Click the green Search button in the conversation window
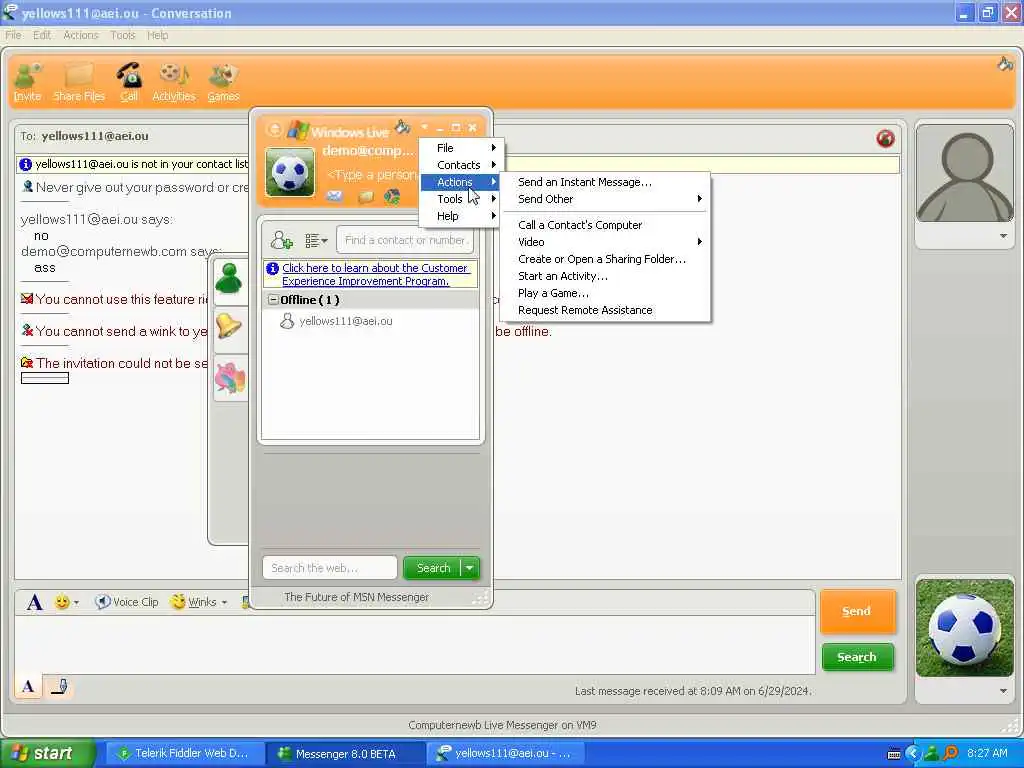The image size is (1024, 768). click(x=857, y=657)
